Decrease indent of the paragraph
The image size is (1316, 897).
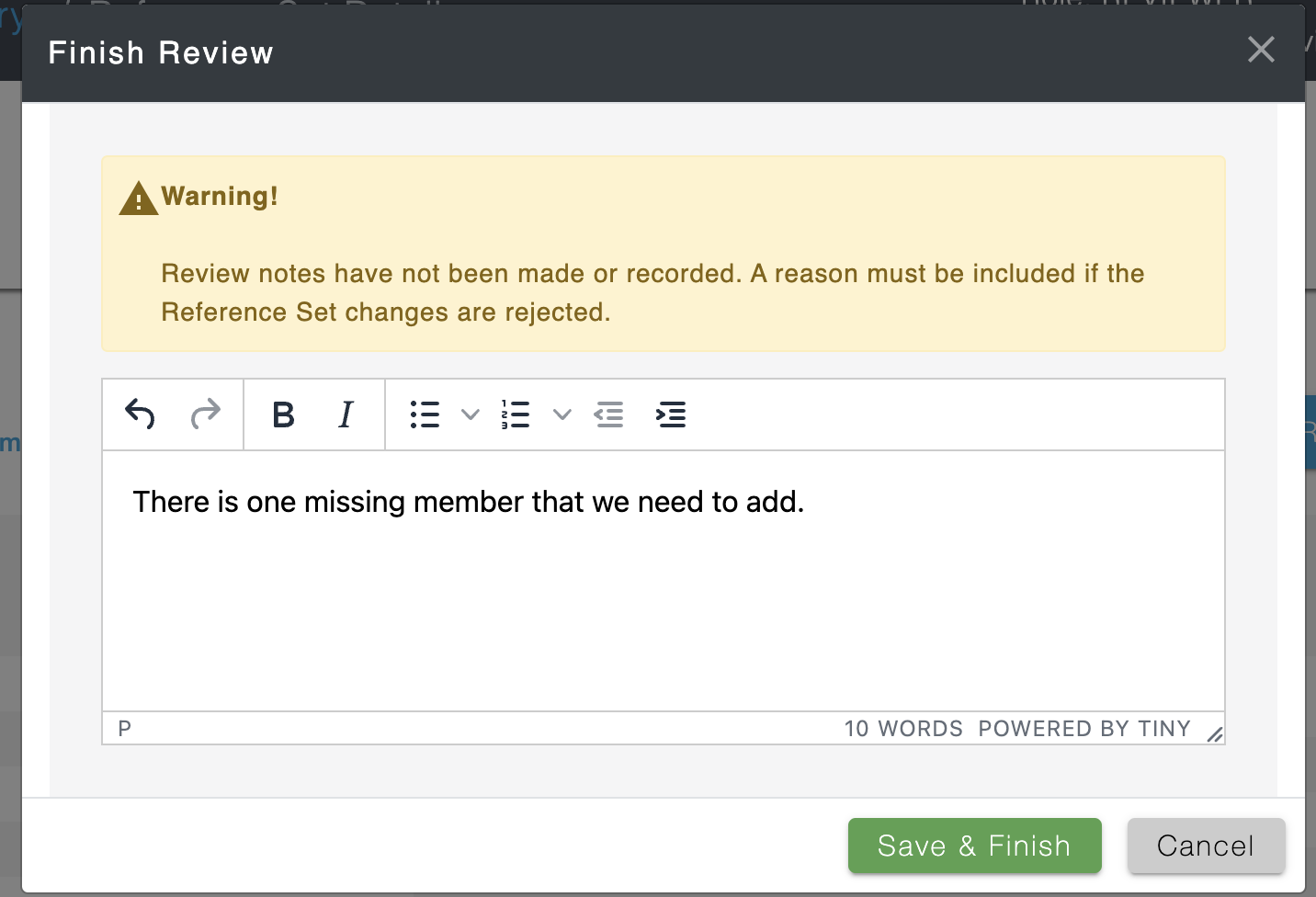tap(608, 414)
